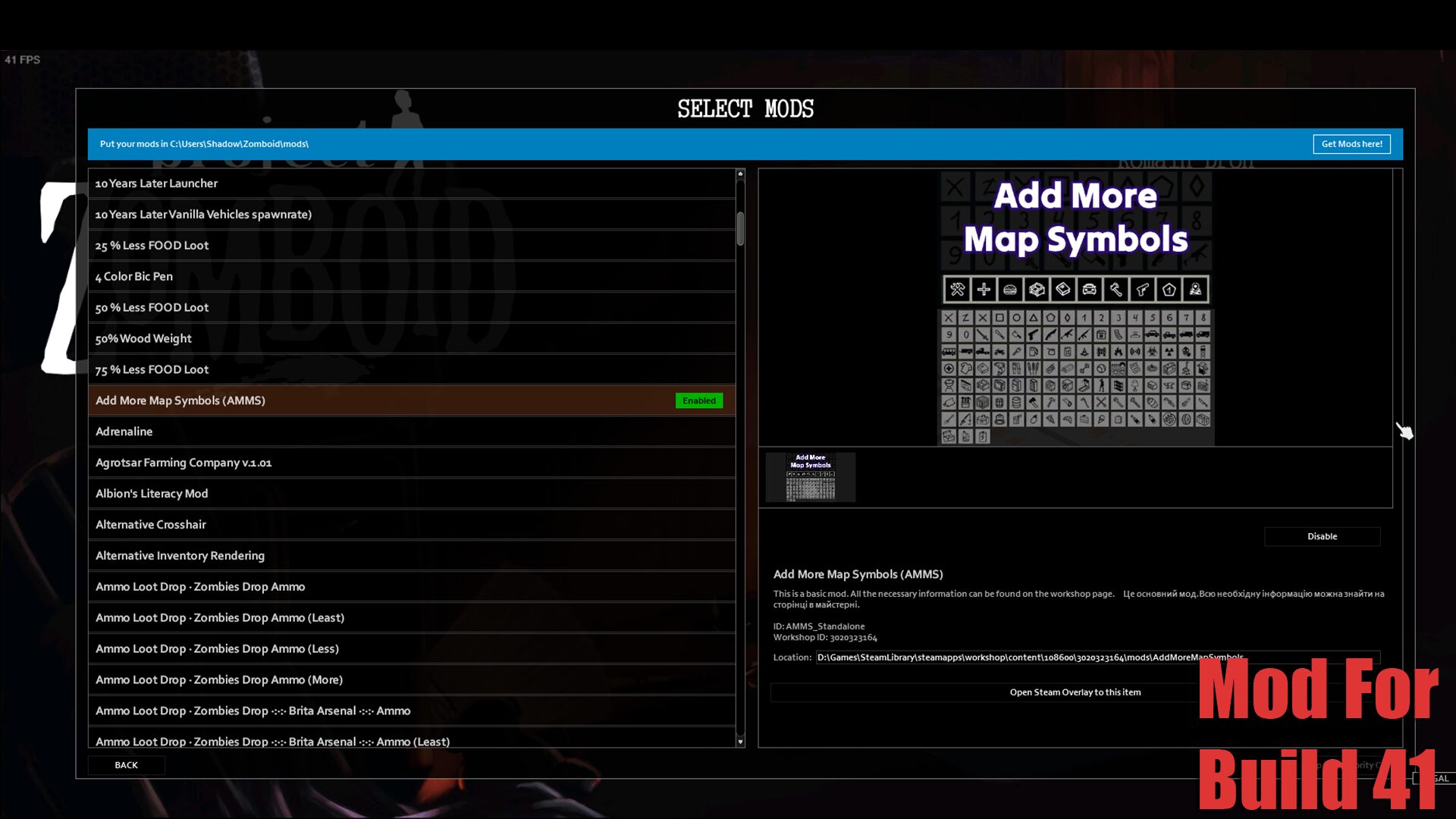Image resolution: width=1456 pixels, height=819 pixels.
Task: Select Add More Map Symbols (AMMS) row
Action: 412,400
